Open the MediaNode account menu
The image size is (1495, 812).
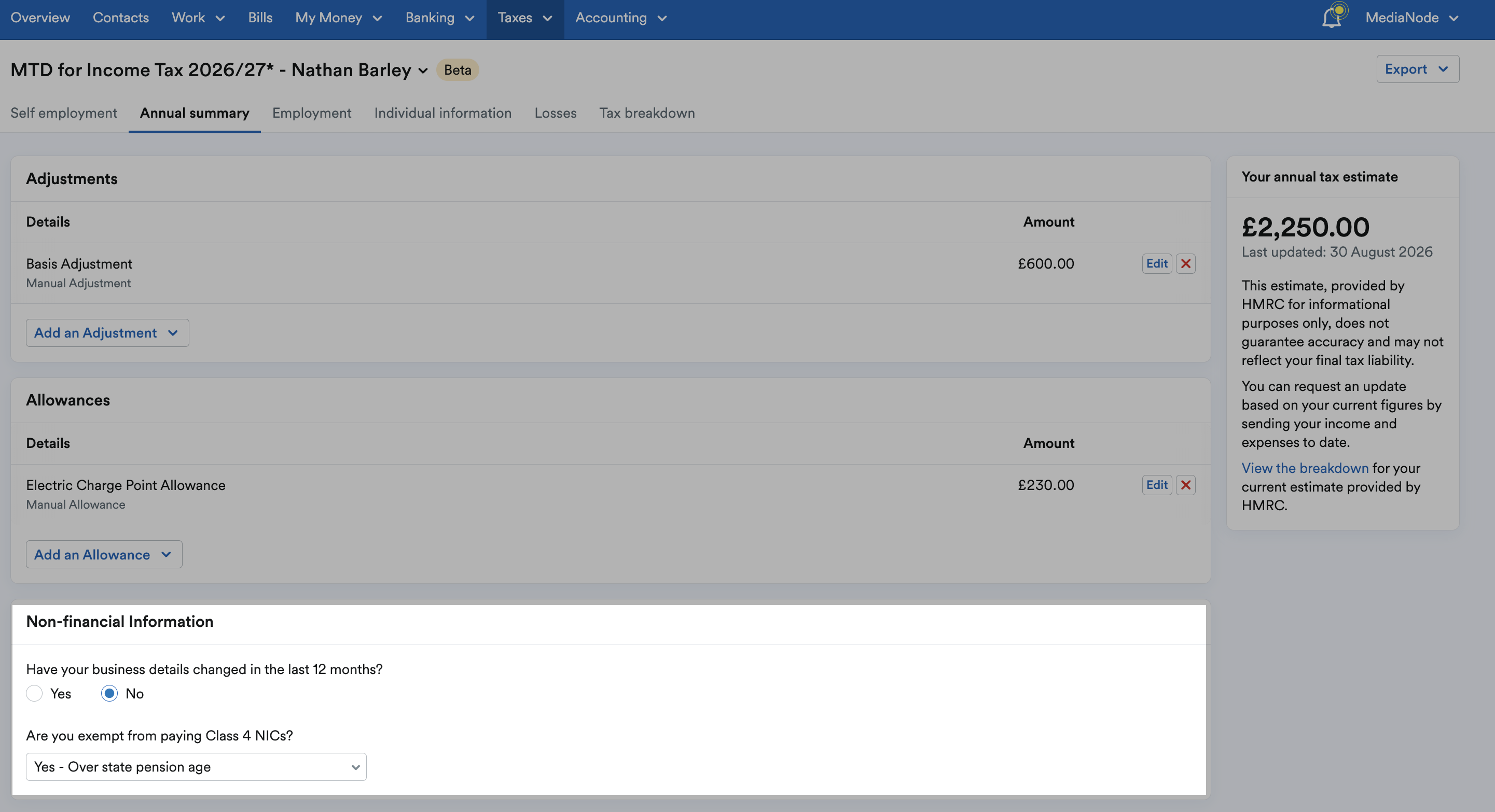[x=1411, y=18]
